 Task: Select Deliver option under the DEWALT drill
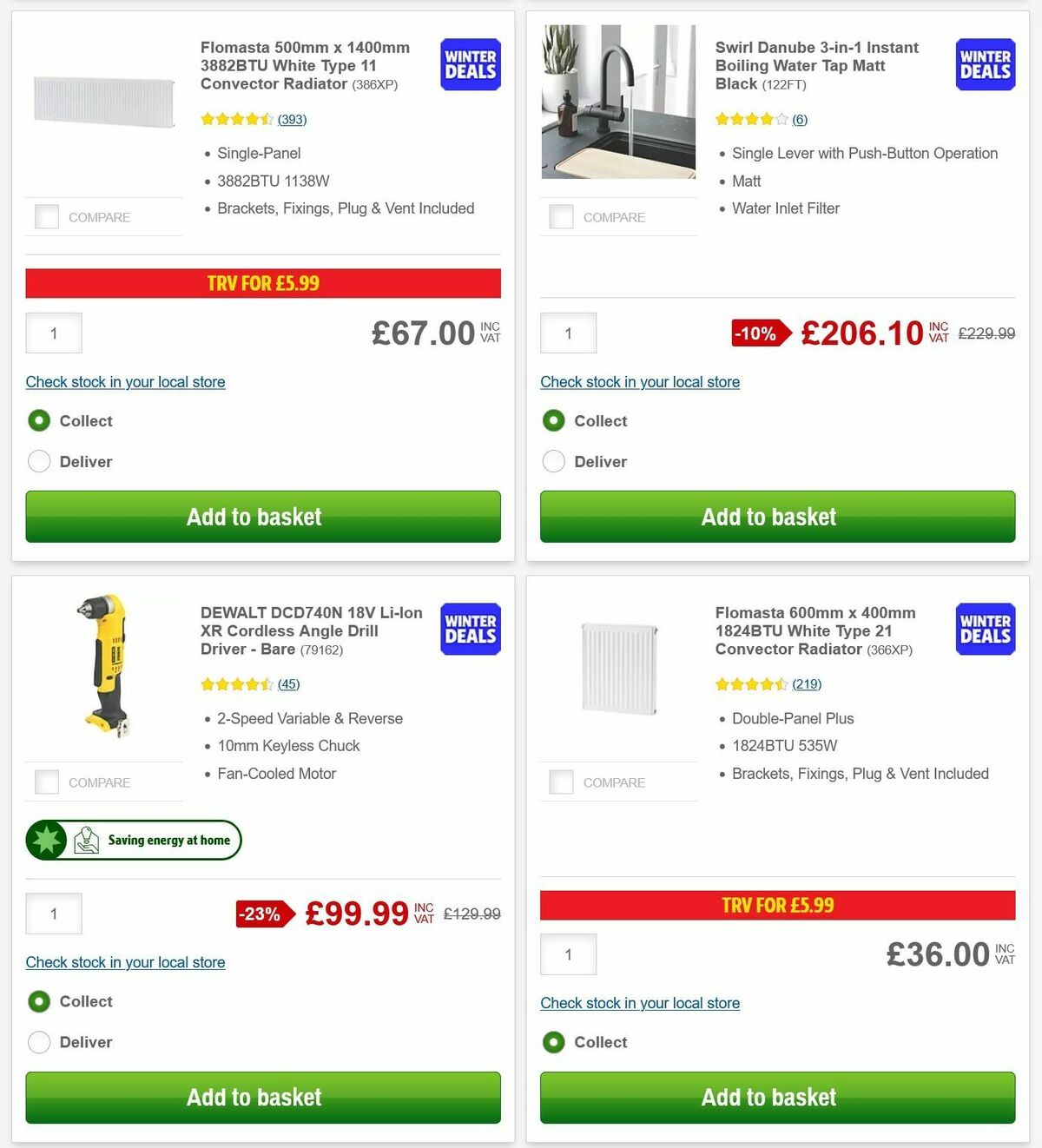39,1042
